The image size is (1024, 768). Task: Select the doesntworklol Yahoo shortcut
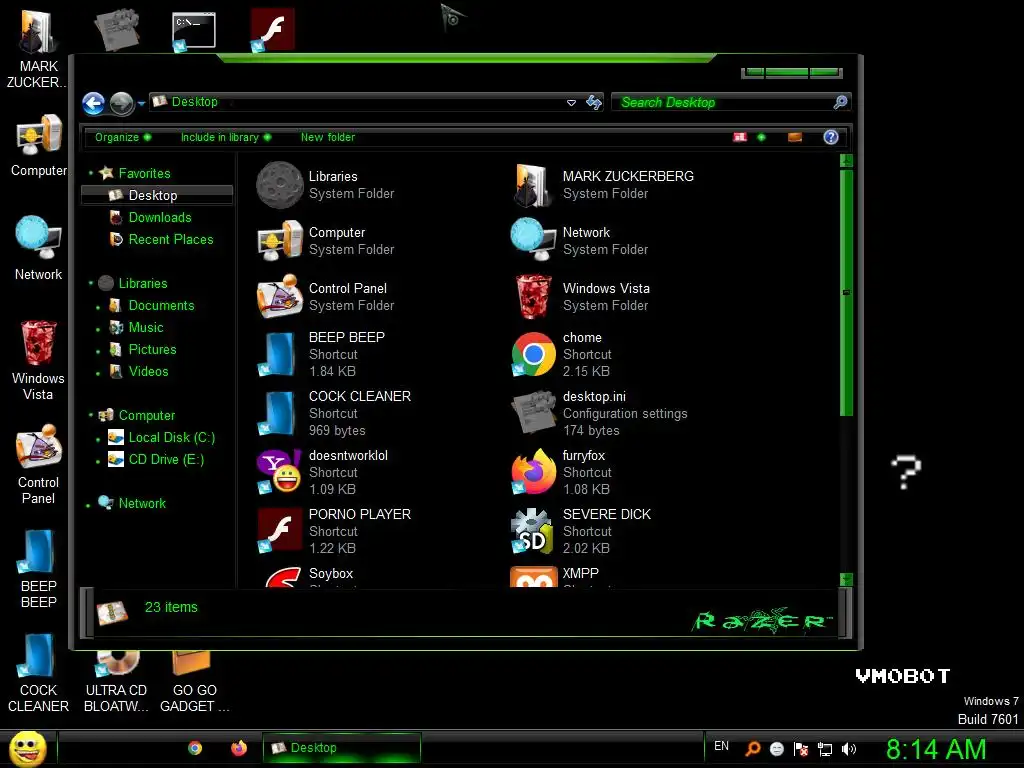(323, 472)
